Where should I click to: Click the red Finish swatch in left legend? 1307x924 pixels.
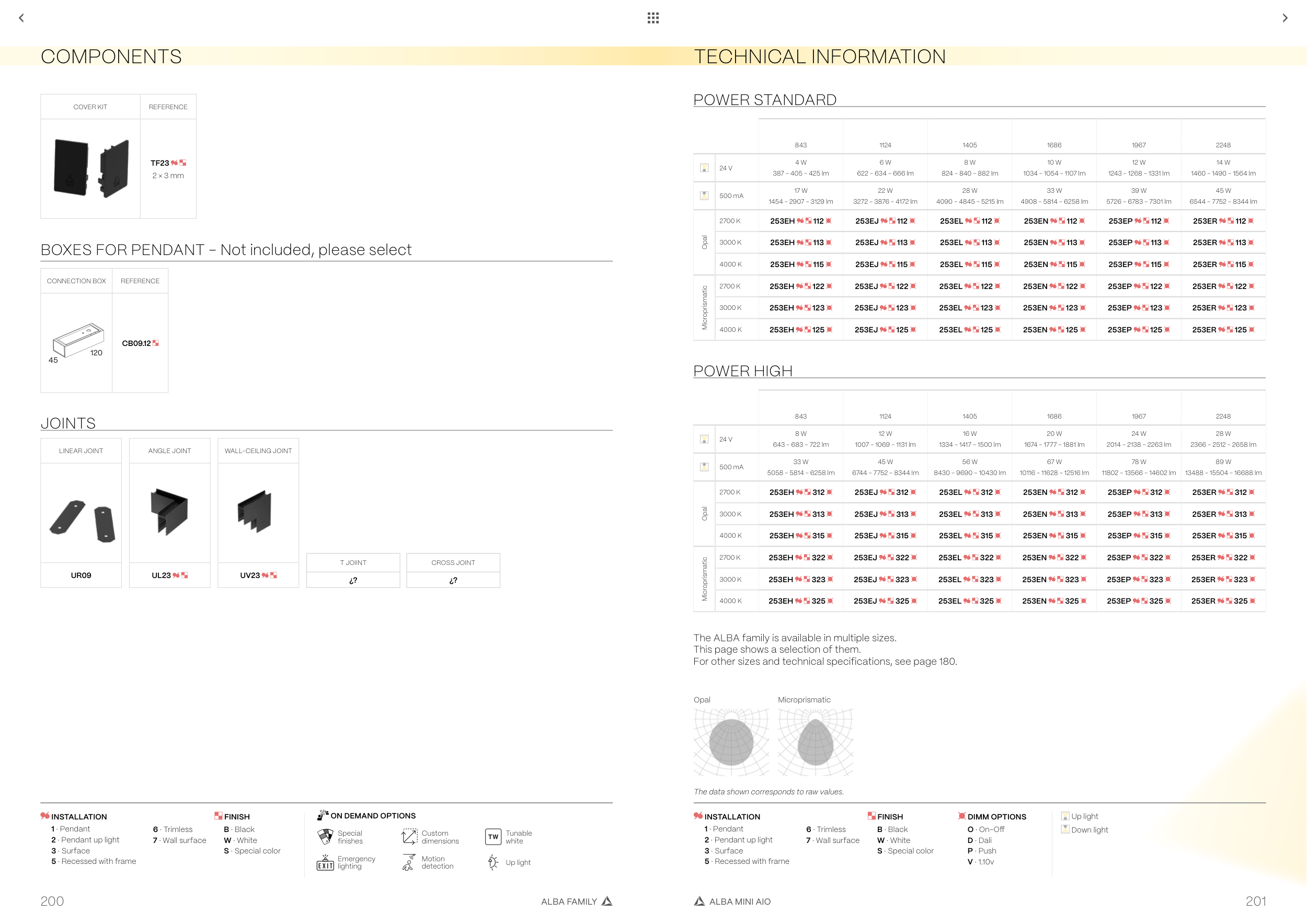coord(218,816)
